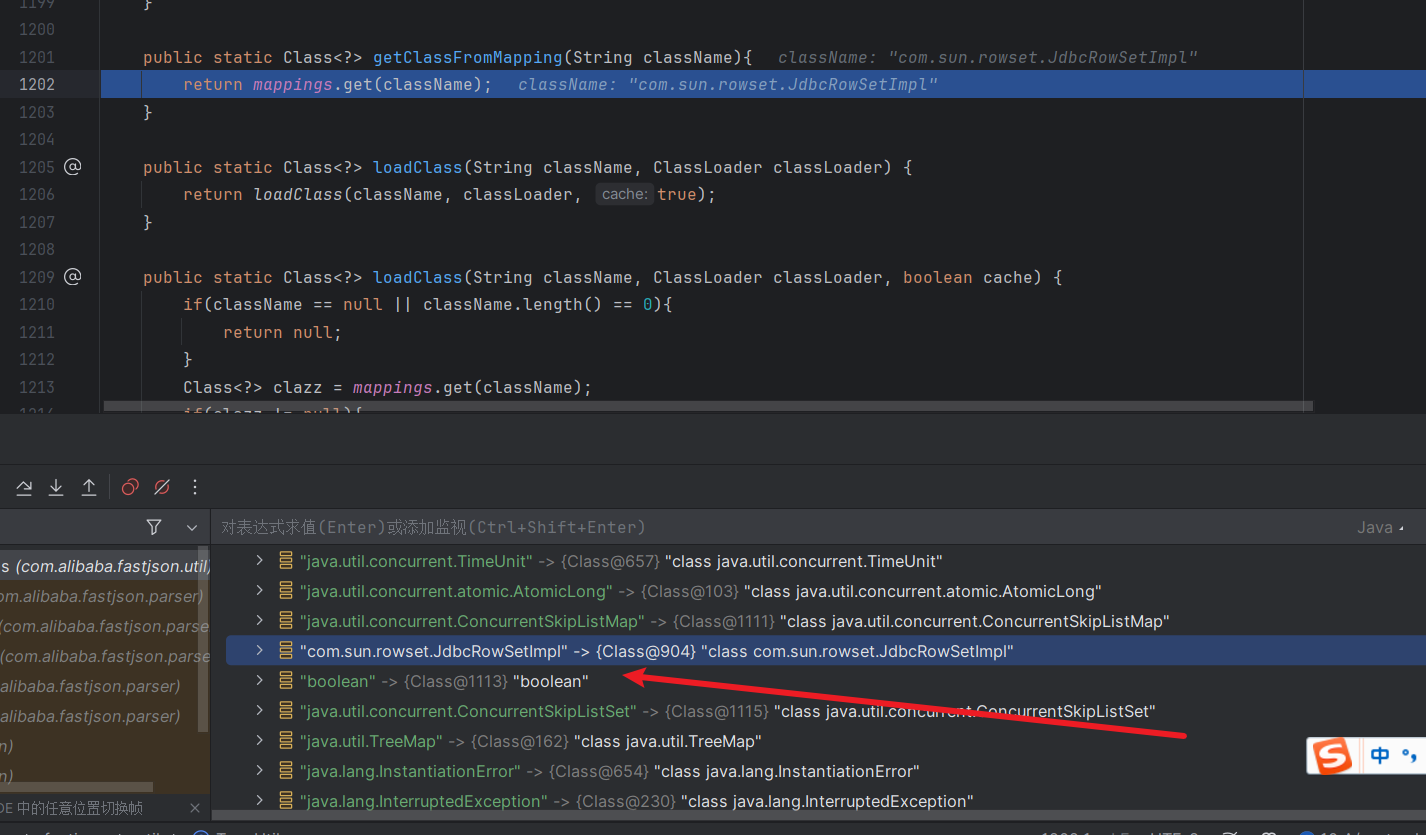Click the map entry icon beside "boolean"
The height and width of the screenshot is (835, 1426).
point(286,681)
